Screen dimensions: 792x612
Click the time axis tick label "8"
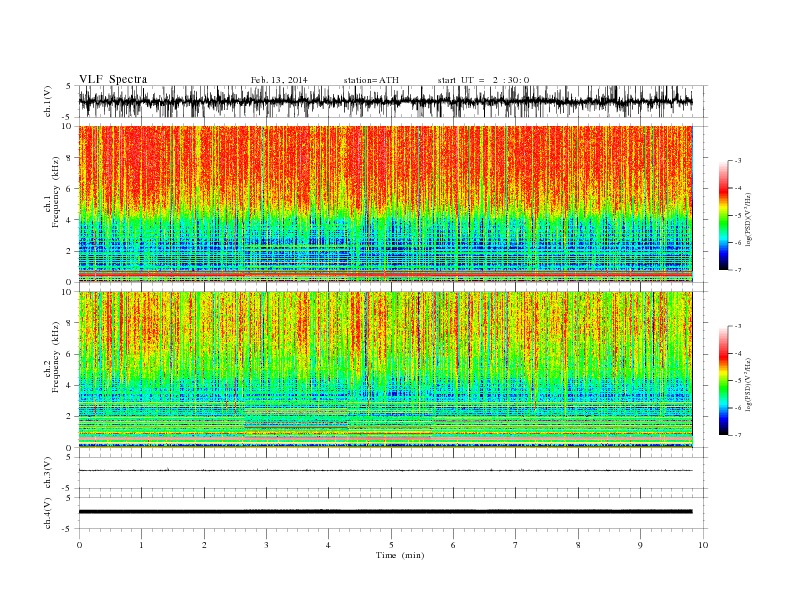click(578, 545)
